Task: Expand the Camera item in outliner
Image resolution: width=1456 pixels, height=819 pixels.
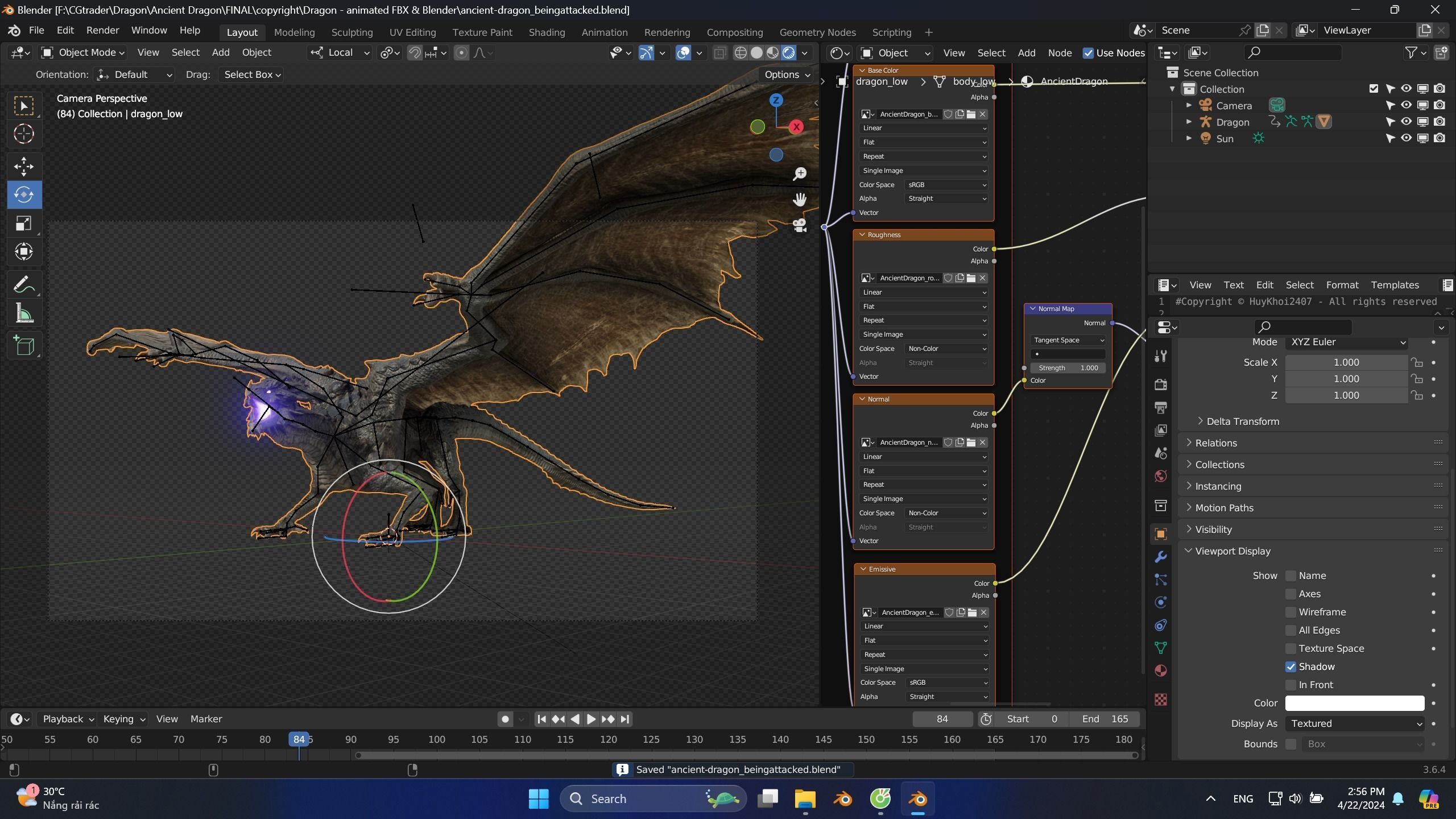Action: click(1189, 105)
